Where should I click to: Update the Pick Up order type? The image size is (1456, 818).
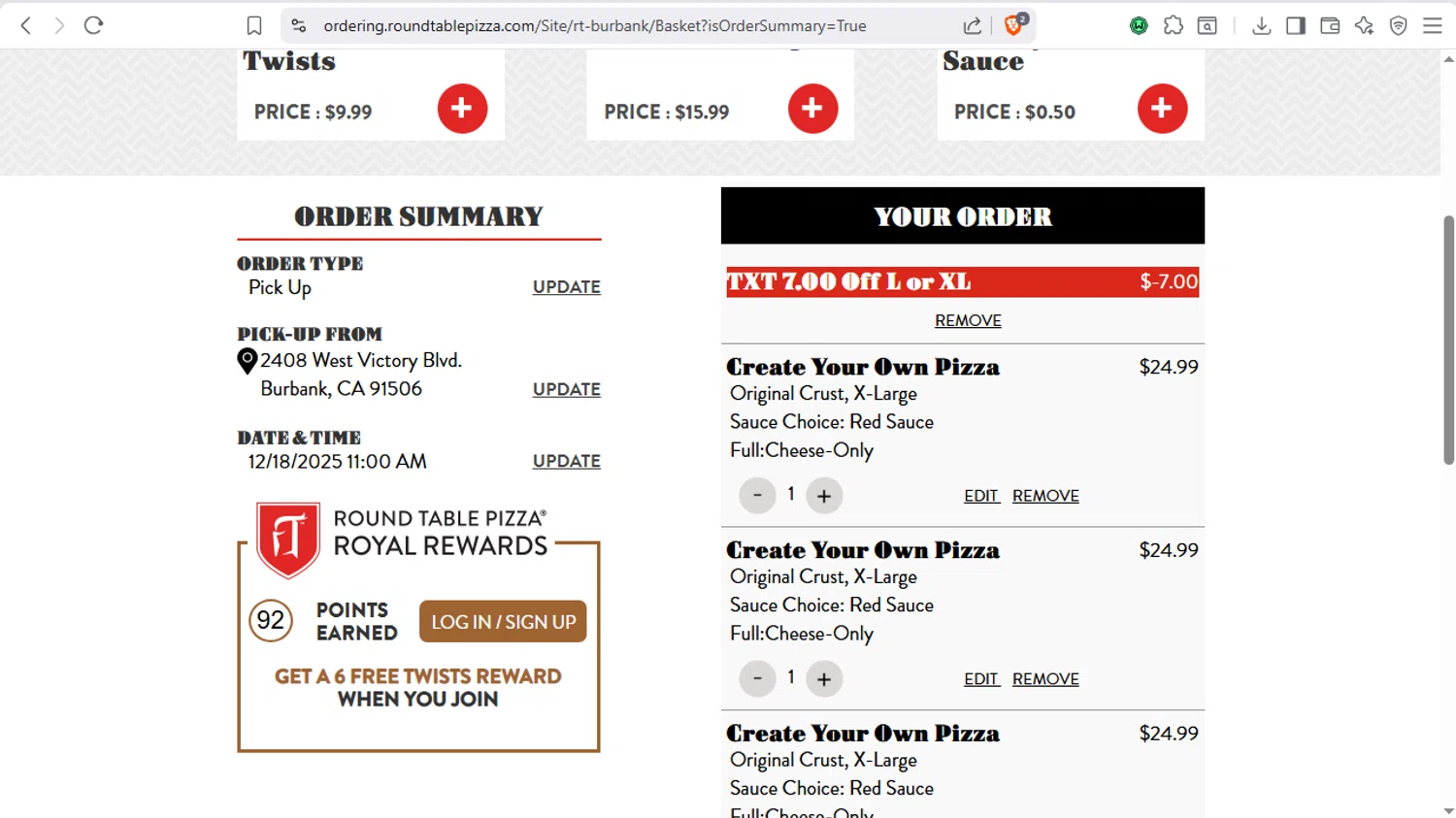[x=566, y=287]
